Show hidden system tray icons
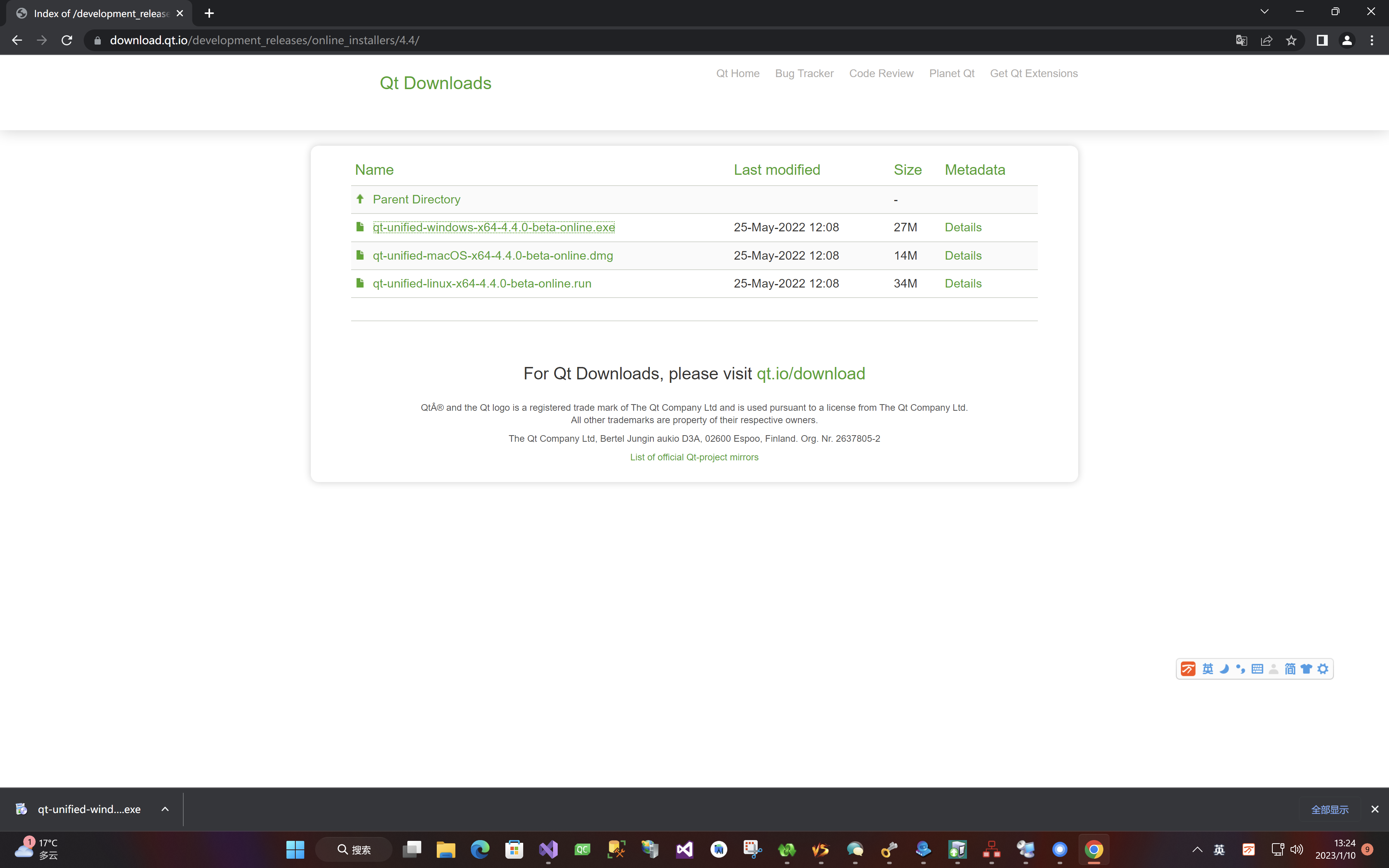 (x=1197, y=850)
